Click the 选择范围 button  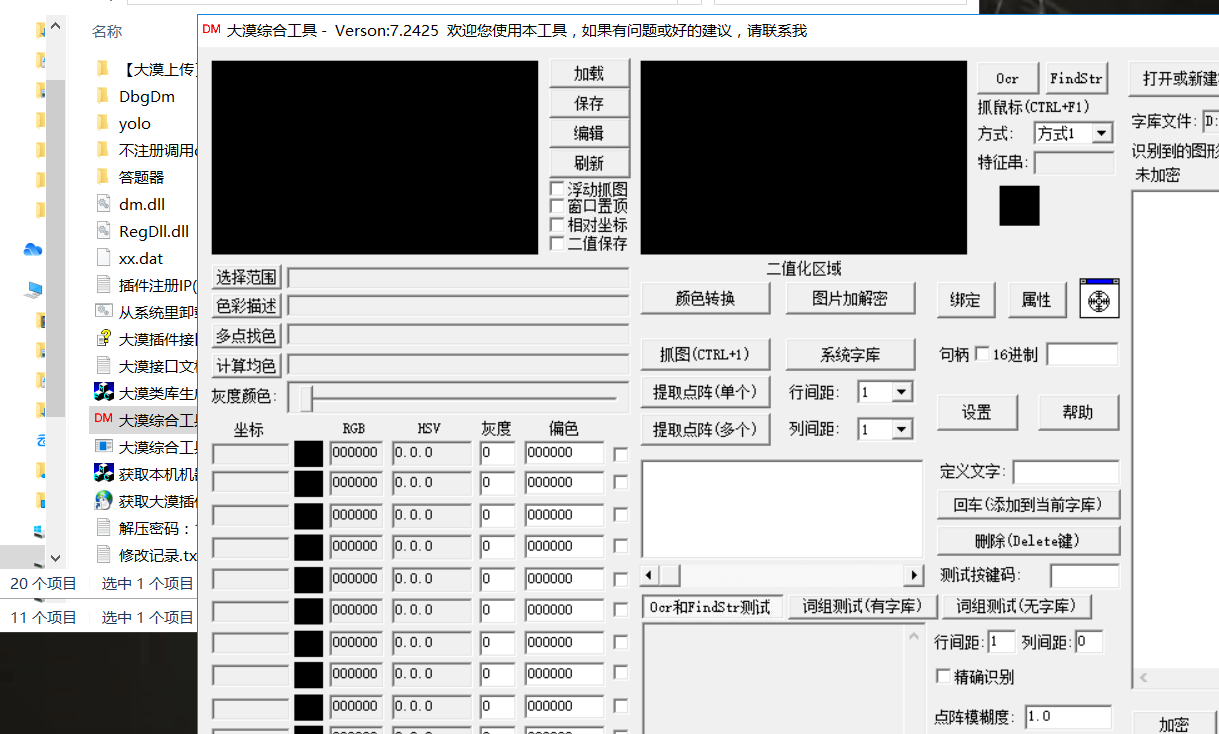pos(247,277)
